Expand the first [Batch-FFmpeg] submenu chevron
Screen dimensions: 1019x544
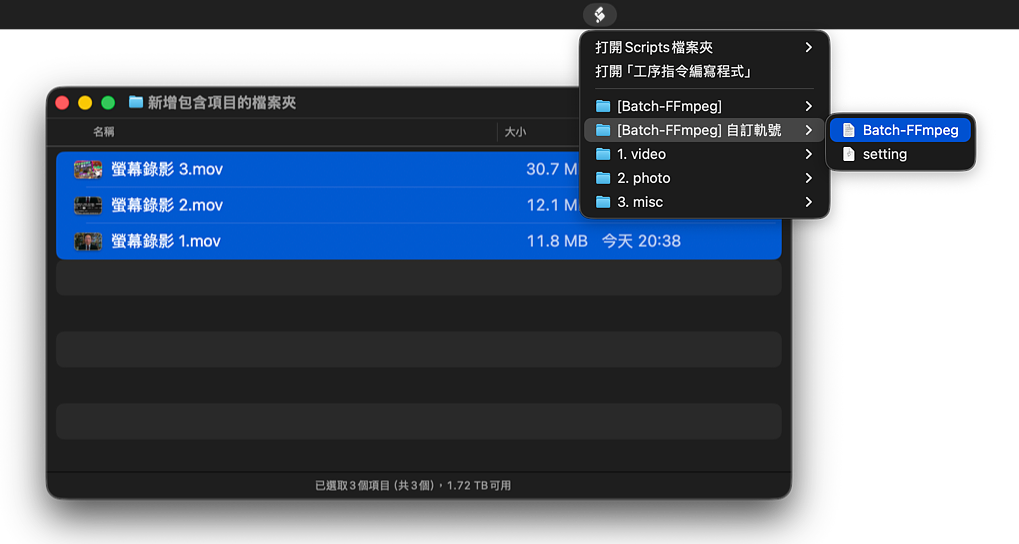(808, 106)
